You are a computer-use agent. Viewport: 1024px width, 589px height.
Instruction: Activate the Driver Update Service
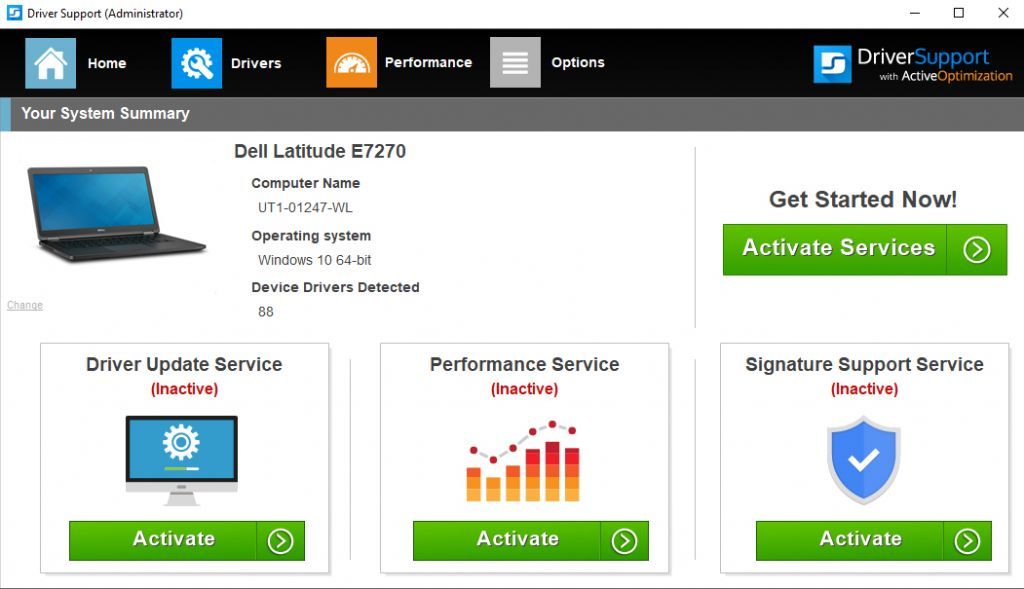click(187, 541)
